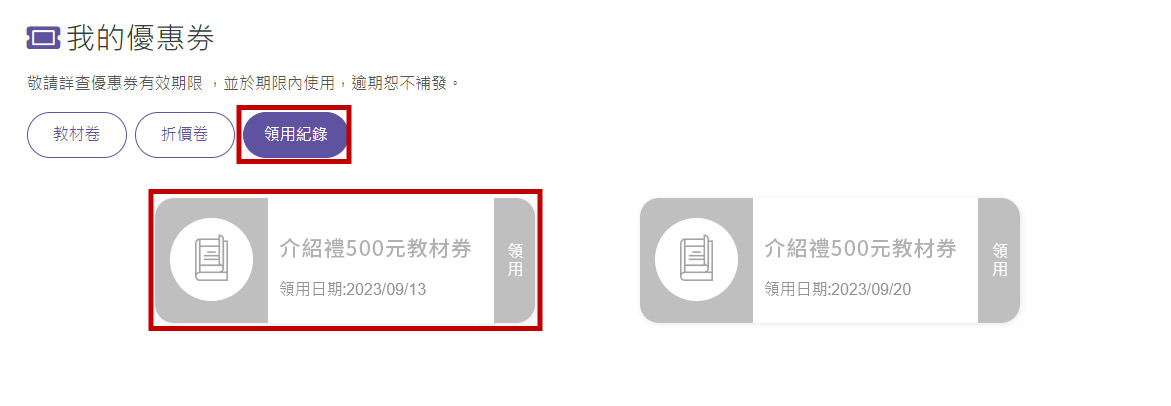This screenshot has height=406, width=1171.
Task: Click the 領用日期:2023/09/20 date text
Action: coord(838,290)
